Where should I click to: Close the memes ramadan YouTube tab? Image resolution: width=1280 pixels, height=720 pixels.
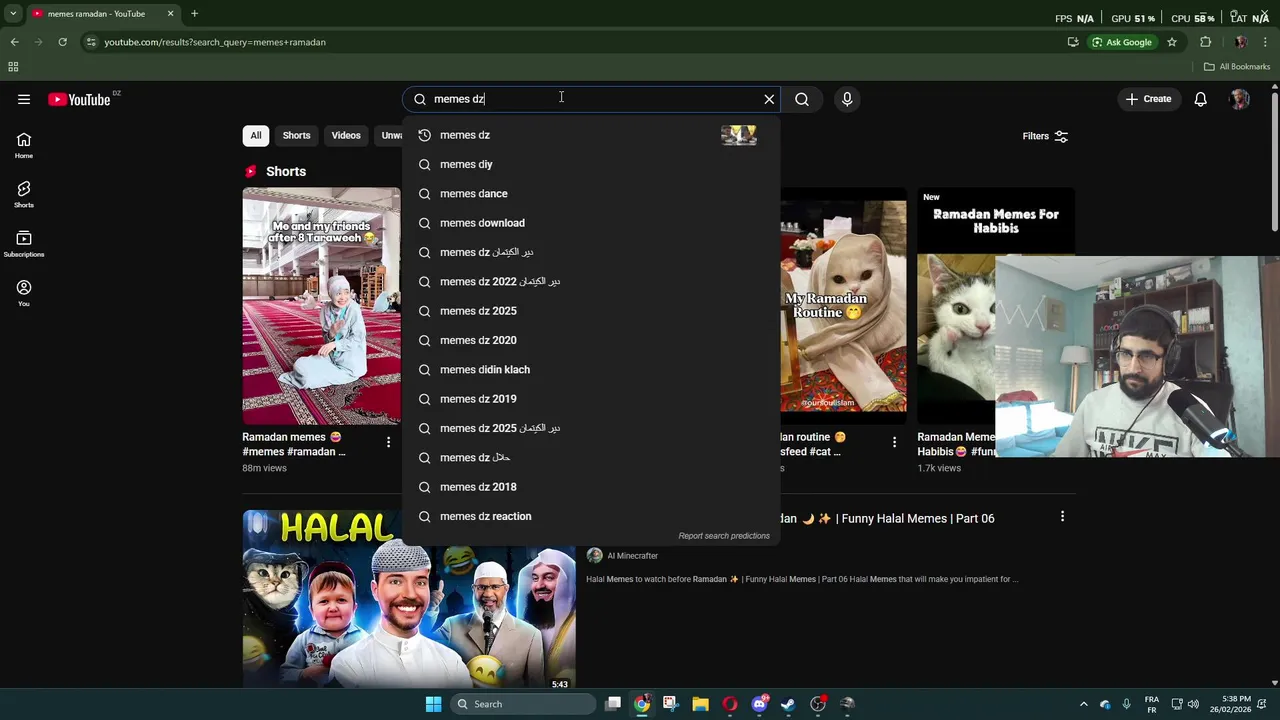coord(170,14)
